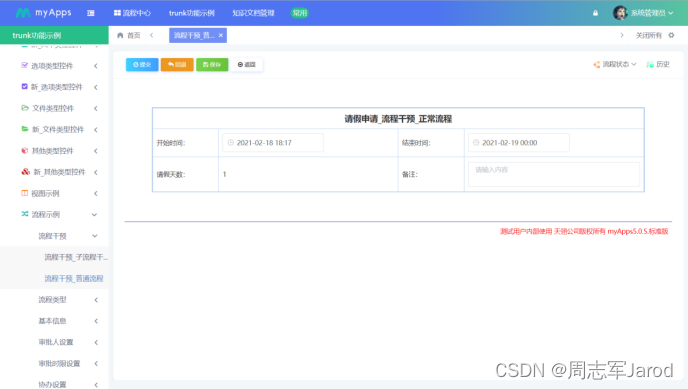Click the orange 回退 button

point(177,64)
